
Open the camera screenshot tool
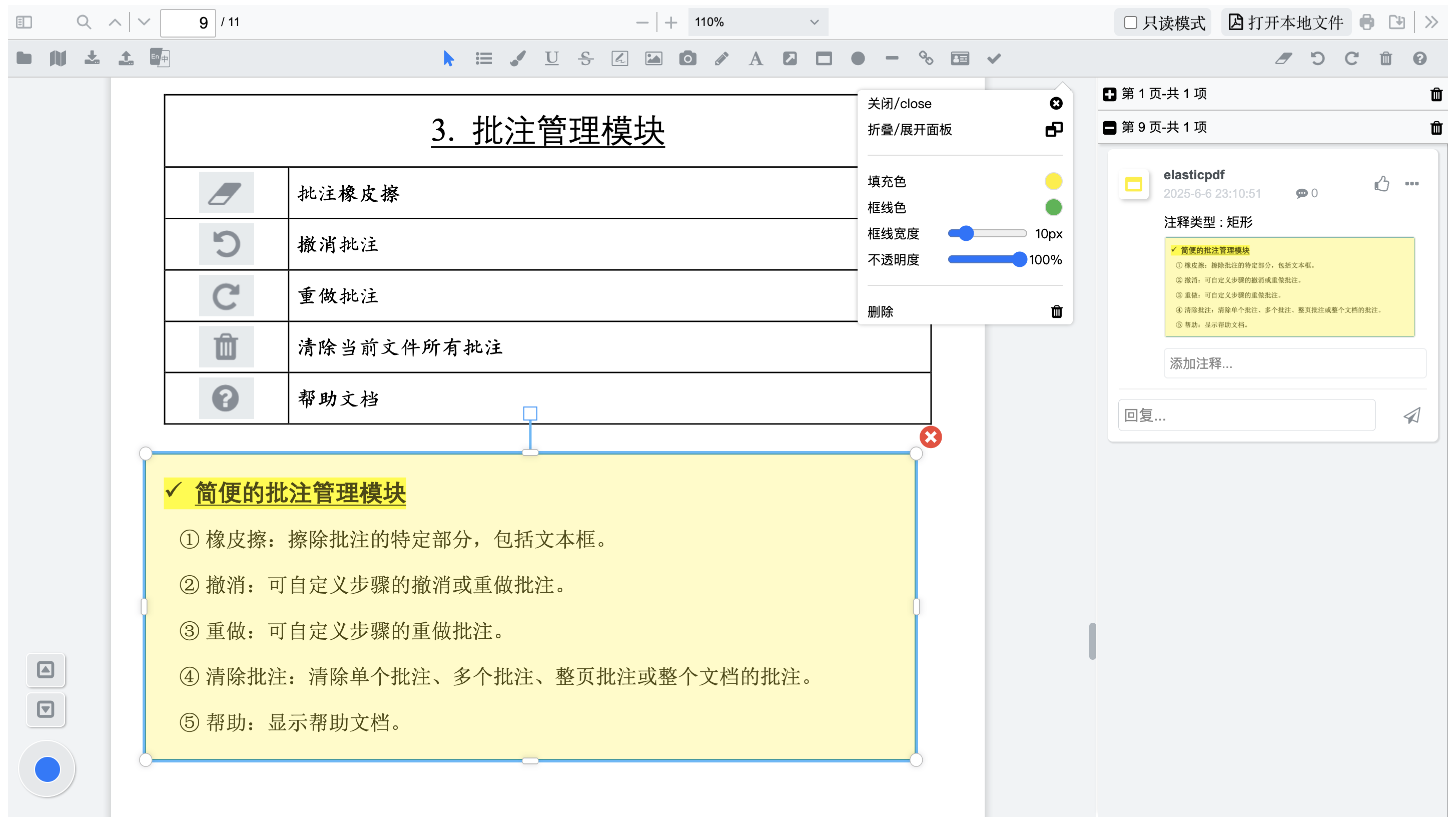687,58
